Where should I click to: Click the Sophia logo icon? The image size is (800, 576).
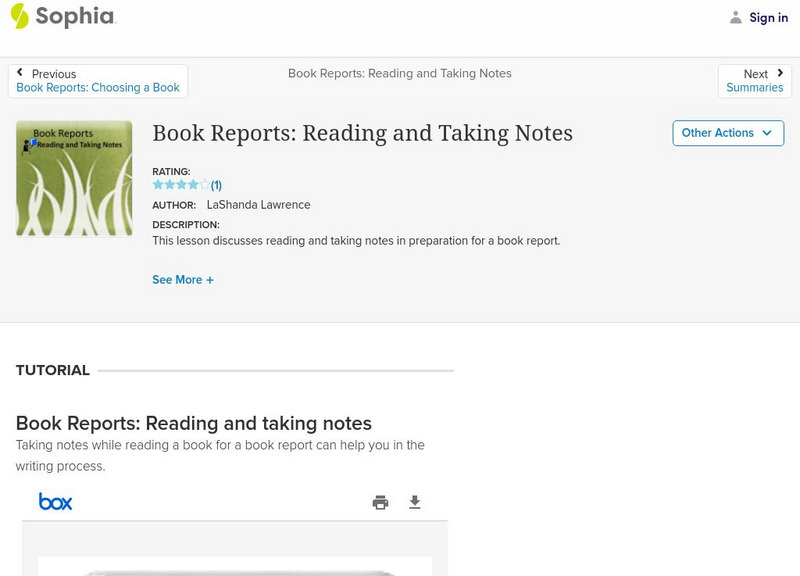tap(20, 16)
